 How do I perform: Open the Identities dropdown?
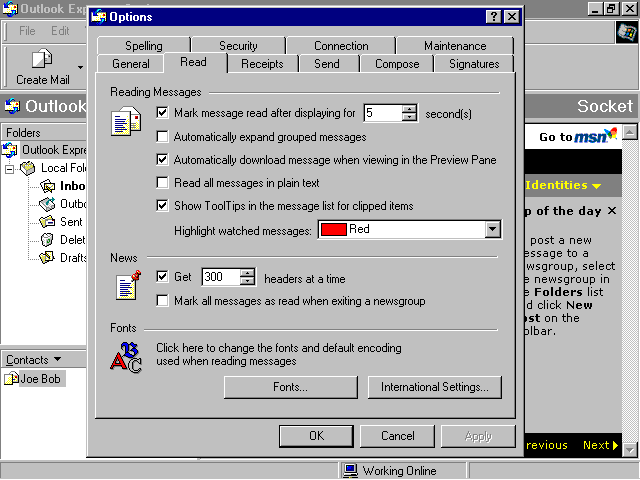pos(563,185)
